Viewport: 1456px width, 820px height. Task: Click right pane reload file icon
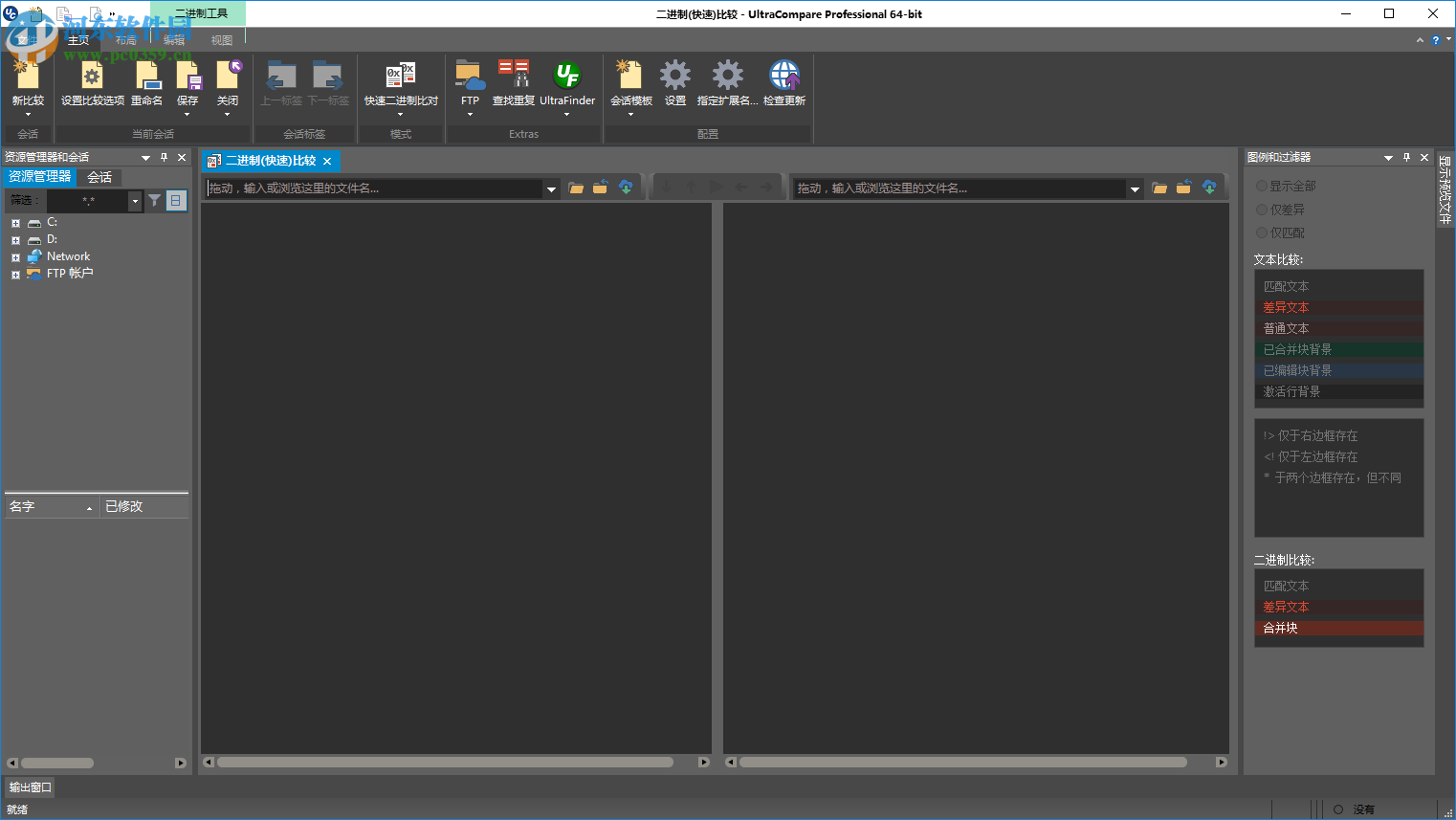[1184, 188]
